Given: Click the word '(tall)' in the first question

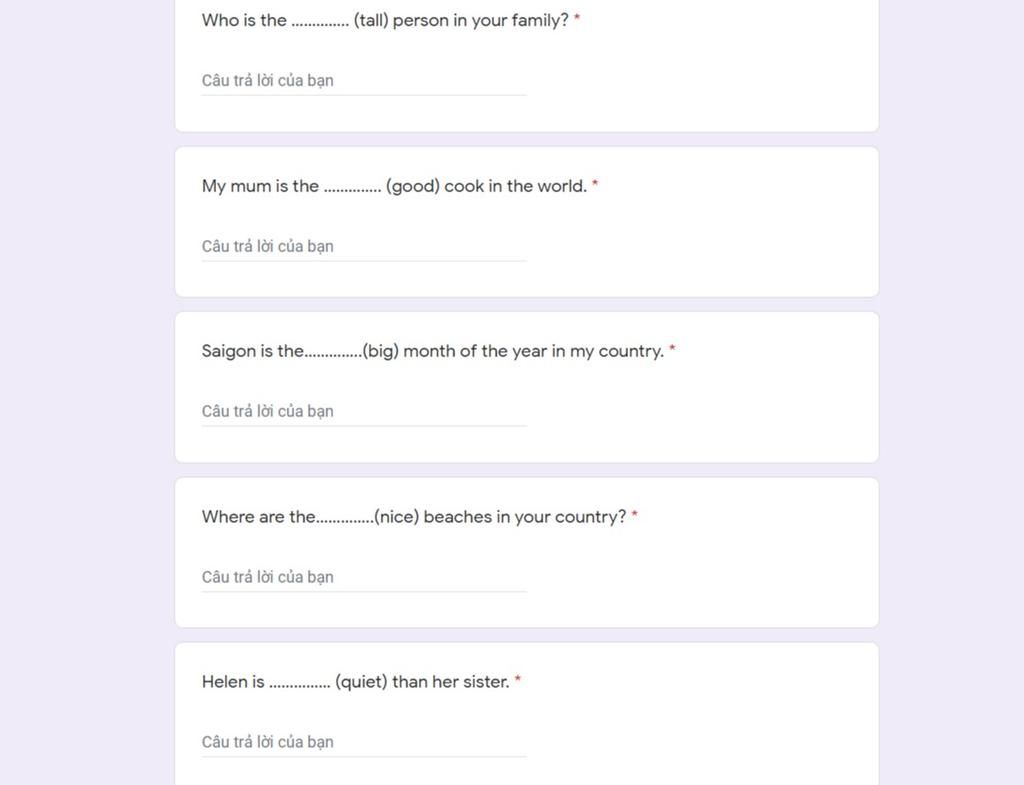Looking at the screenshot, I should [371, 20].
